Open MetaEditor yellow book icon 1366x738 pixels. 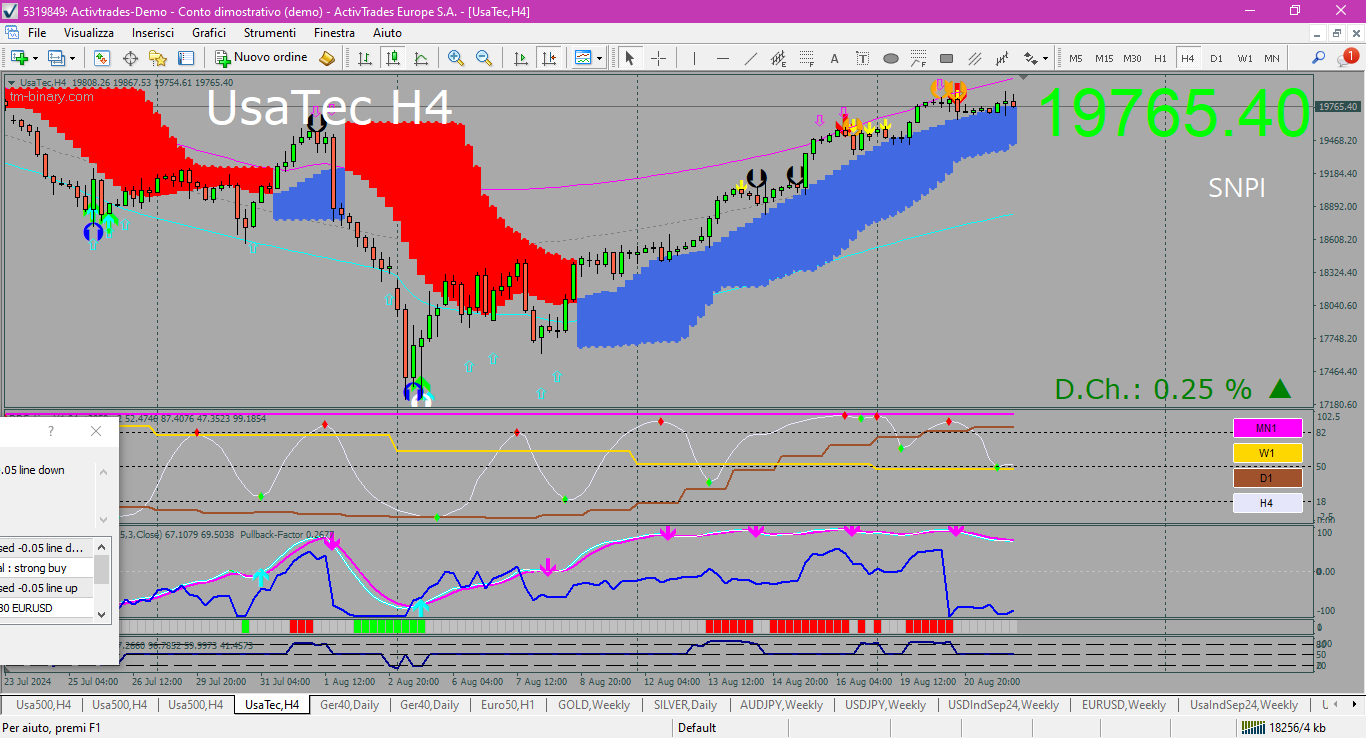pyautogui.click(x=327, y=58)
